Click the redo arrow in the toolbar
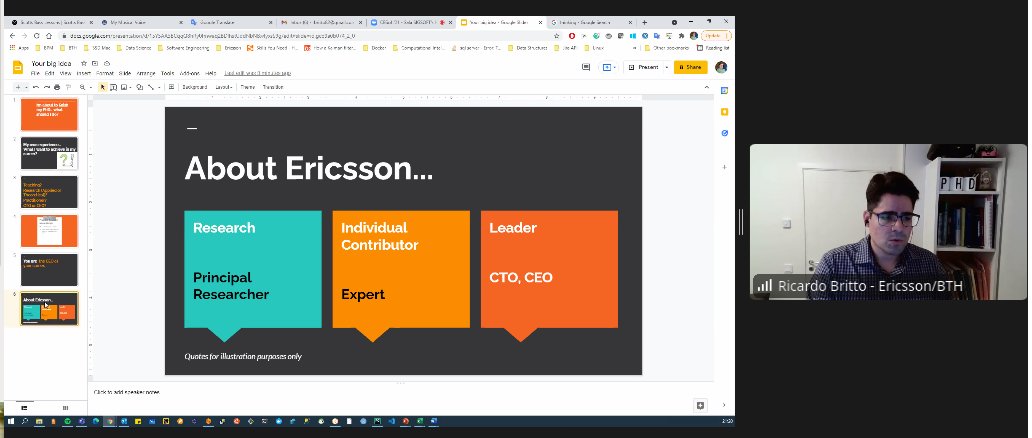Image resolution: width=1032 pixels, height=438 pixels. click(x=46, y=87)
